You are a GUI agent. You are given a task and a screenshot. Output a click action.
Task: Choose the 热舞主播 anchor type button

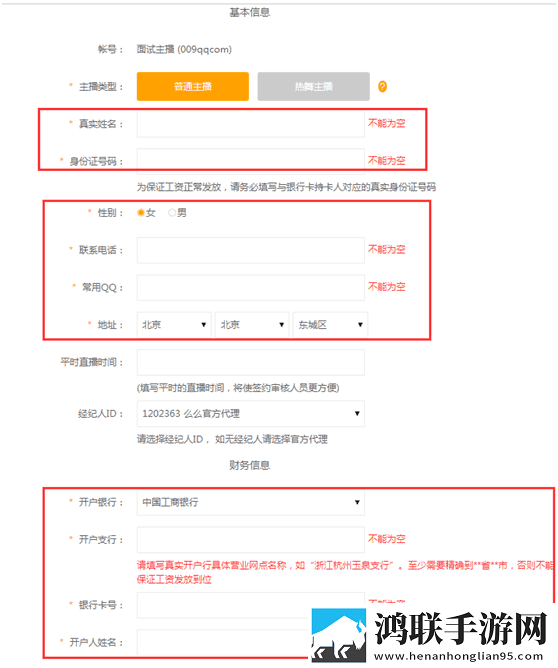[x=314, y=86]
